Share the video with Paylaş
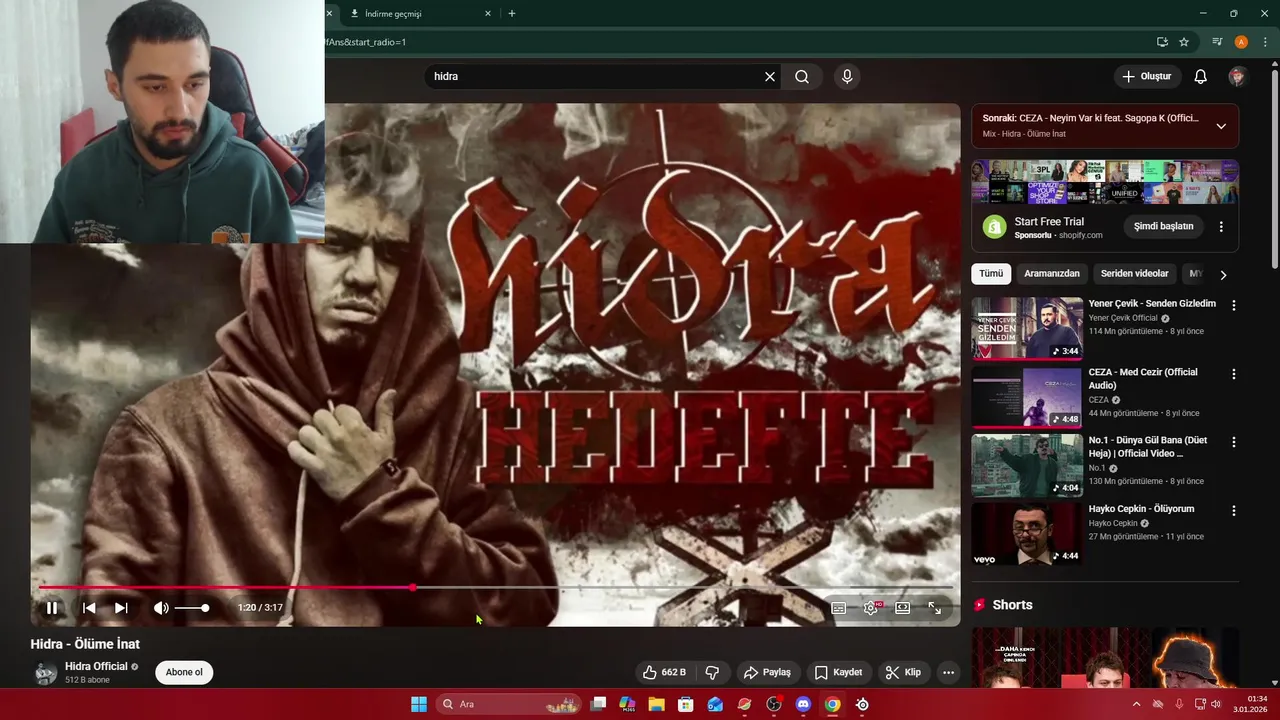The image size is (1280, 720). coord(767,672)
